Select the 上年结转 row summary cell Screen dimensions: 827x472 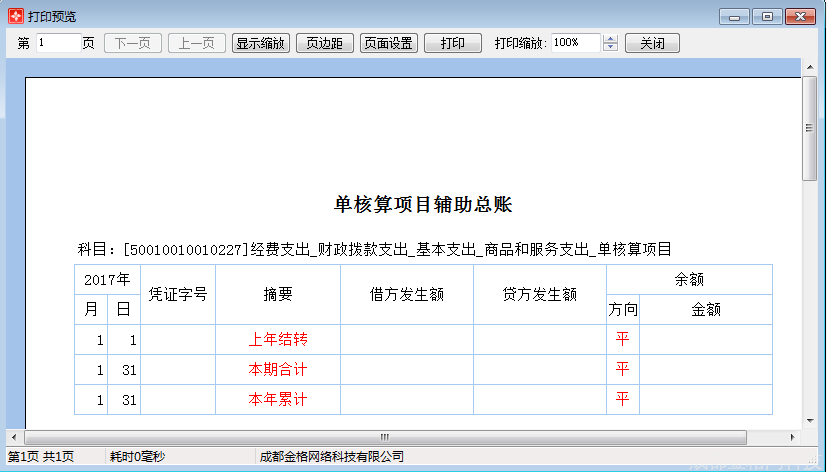[x=277, y=340]
